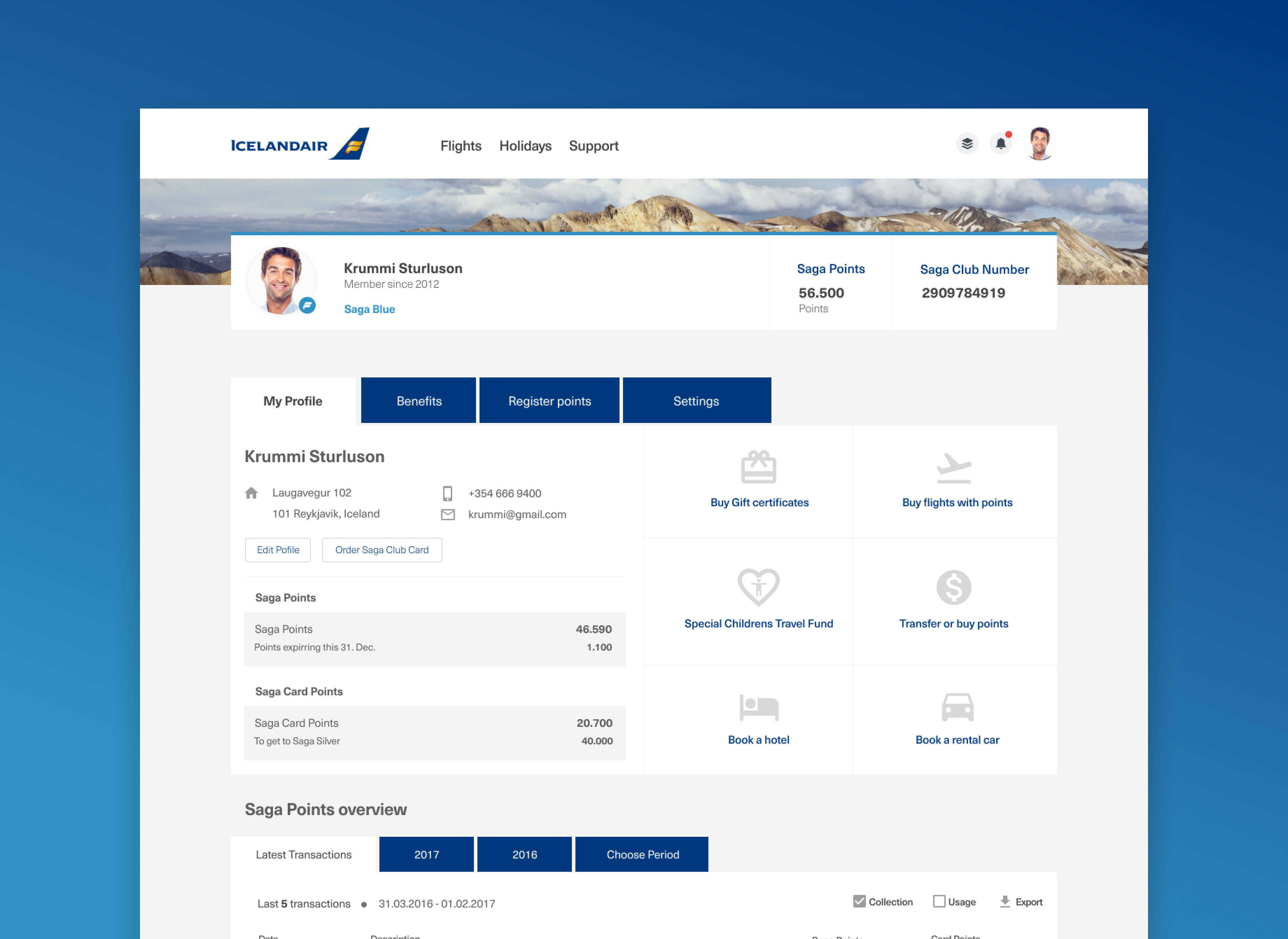The width and height of the screenshot is (1288, 939).
Task: Select the Latest Transactions tab
Action: [304, 854]
